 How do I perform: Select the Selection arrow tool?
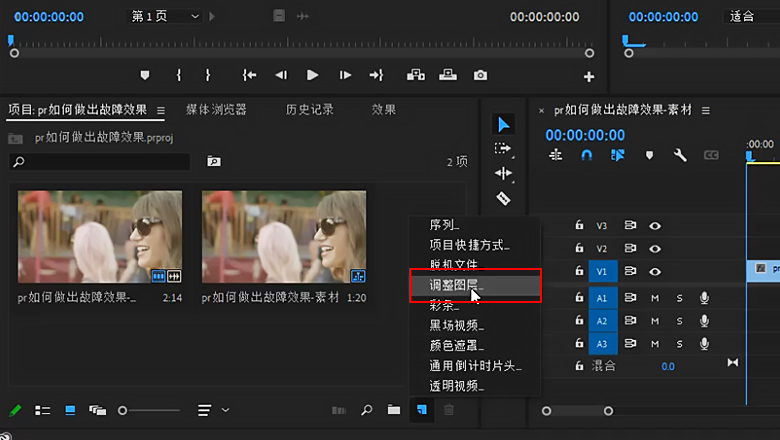click(x=503, y=124)
